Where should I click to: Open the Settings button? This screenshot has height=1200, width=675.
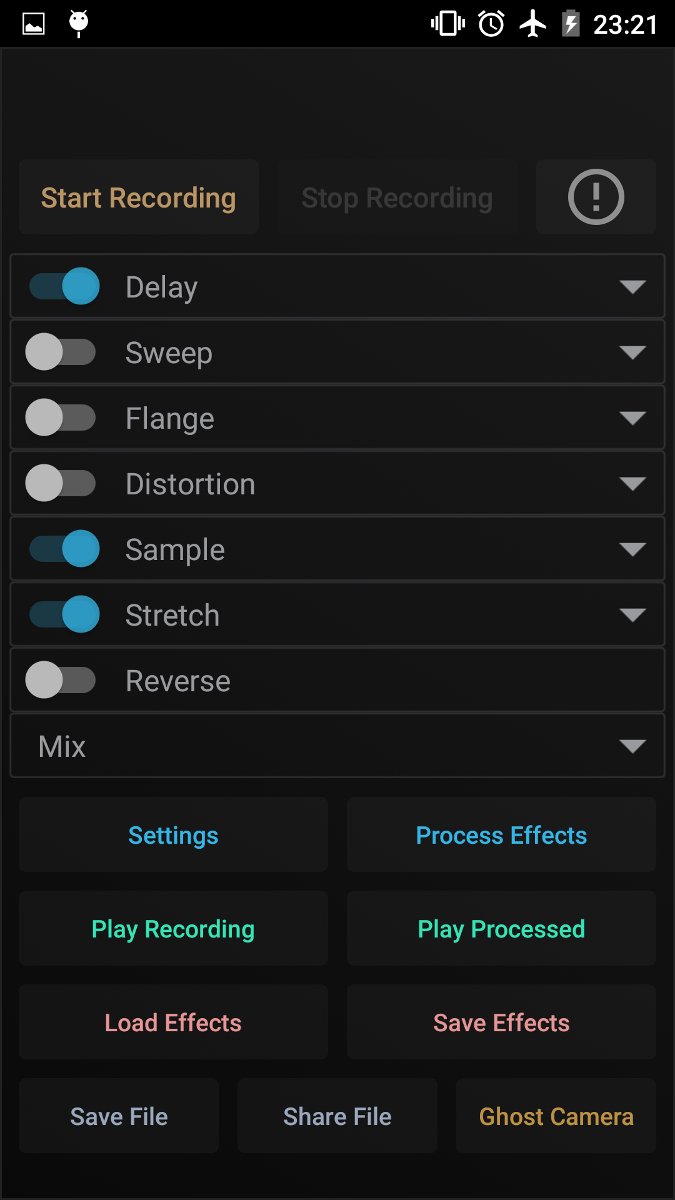coord(173,835)
